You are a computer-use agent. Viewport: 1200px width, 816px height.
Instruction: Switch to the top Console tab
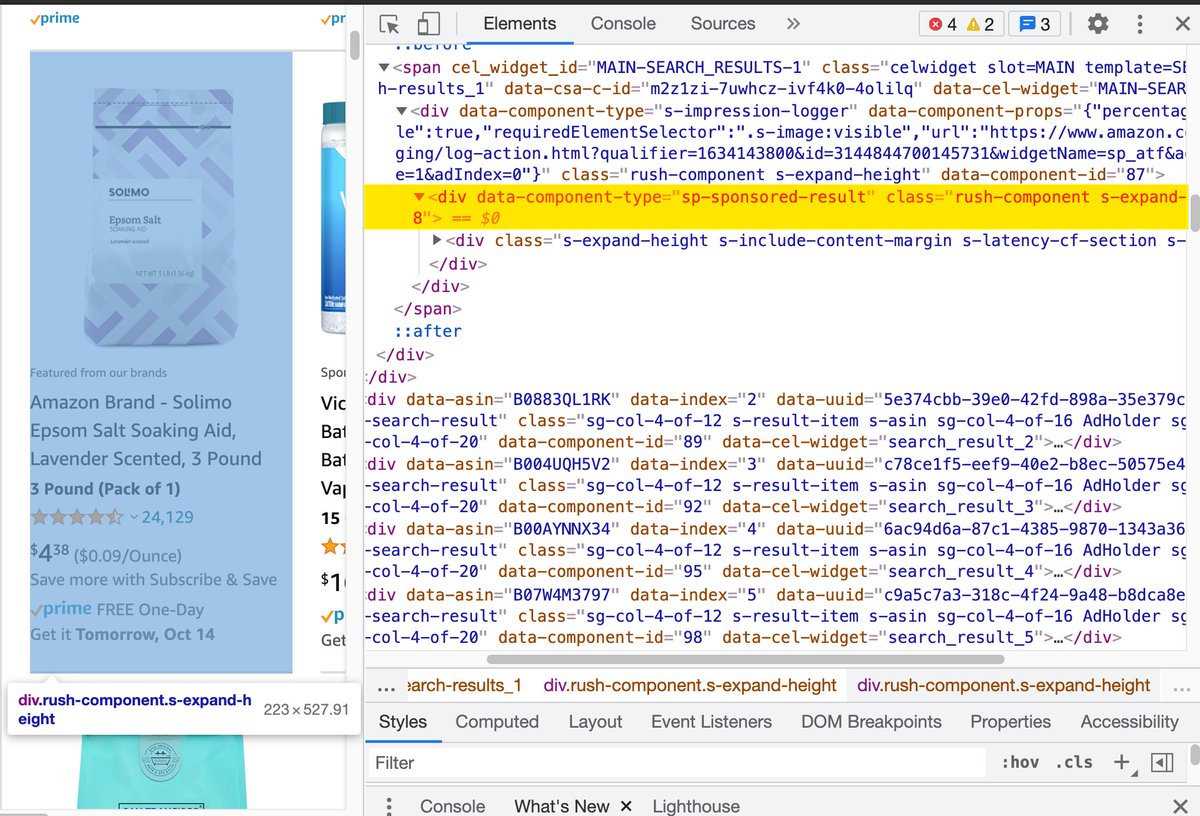point(623,23)
